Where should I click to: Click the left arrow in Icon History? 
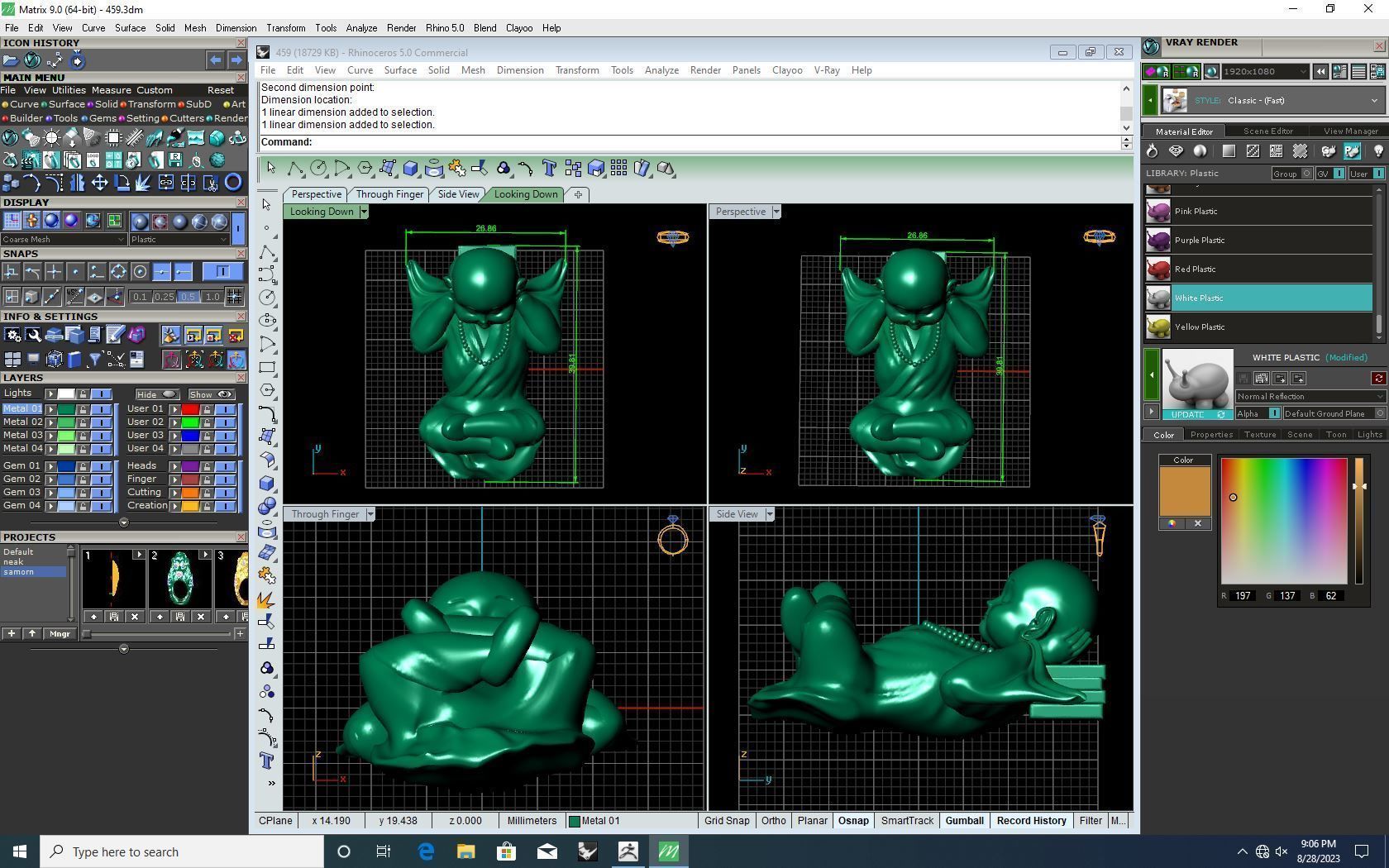pos(215,60)
